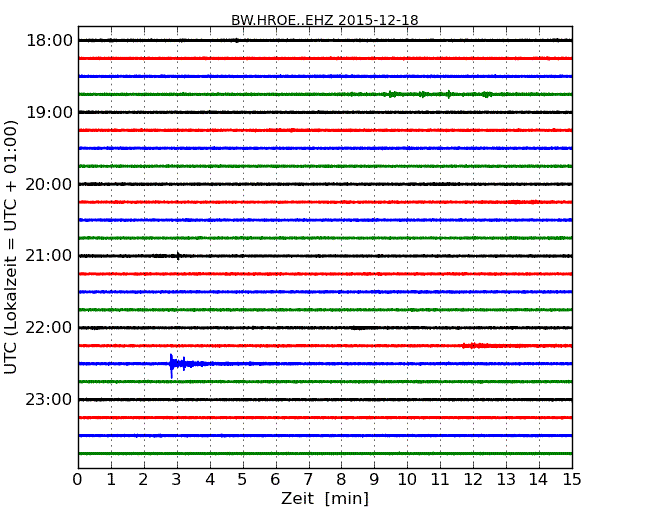Click the x-axis tick label 0

78,479
